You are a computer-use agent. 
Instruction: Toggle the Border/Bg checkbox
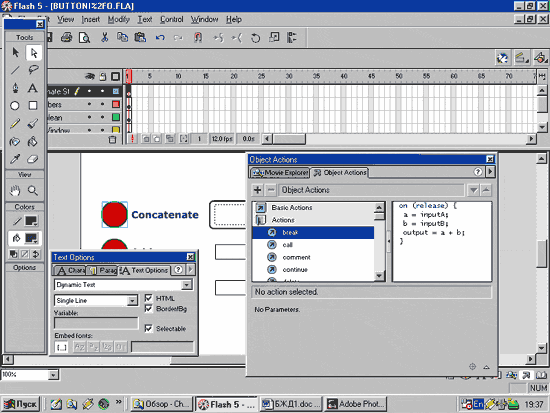(149, 308)
